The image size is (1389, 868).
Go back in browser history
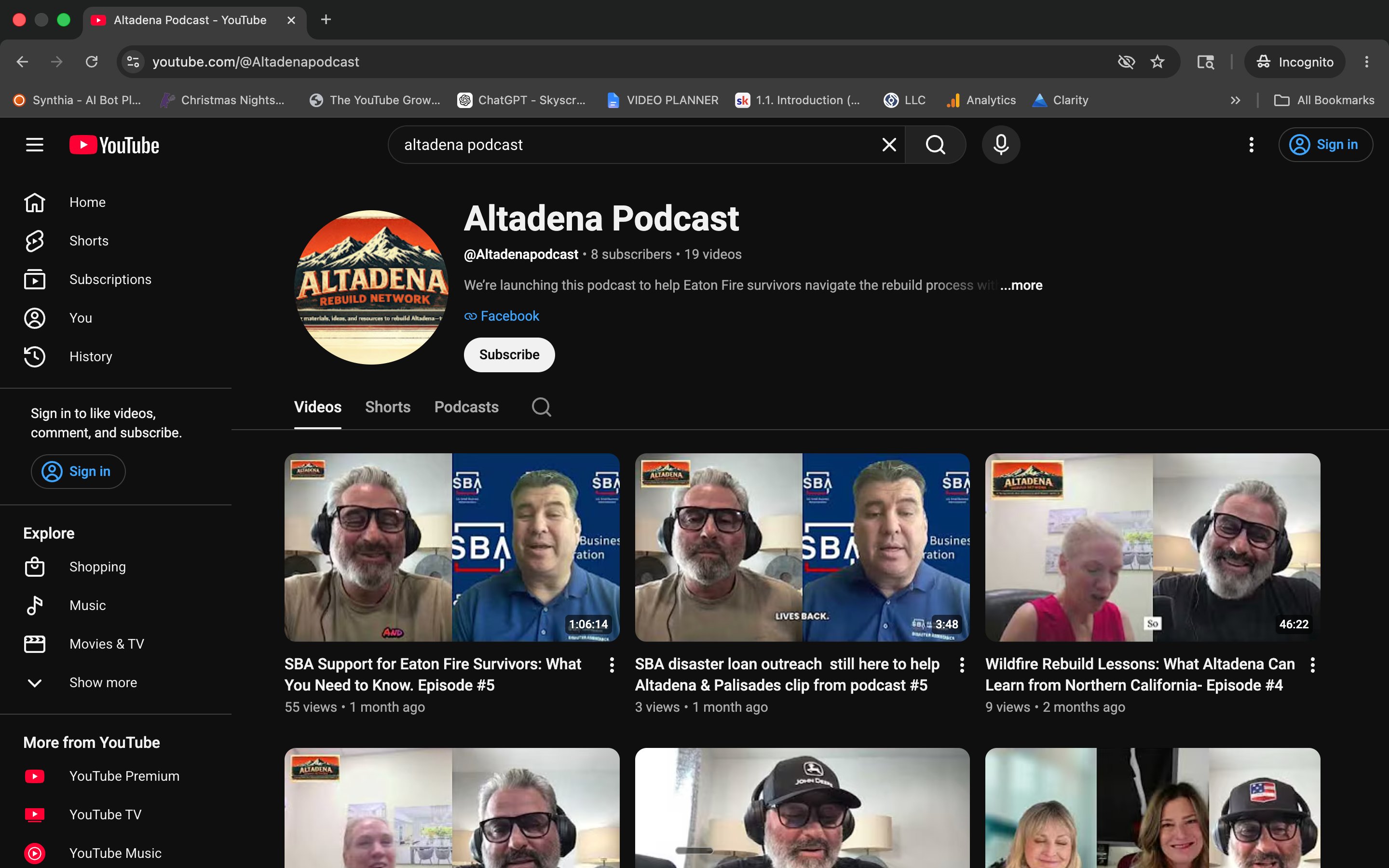[x=22, y=61]
